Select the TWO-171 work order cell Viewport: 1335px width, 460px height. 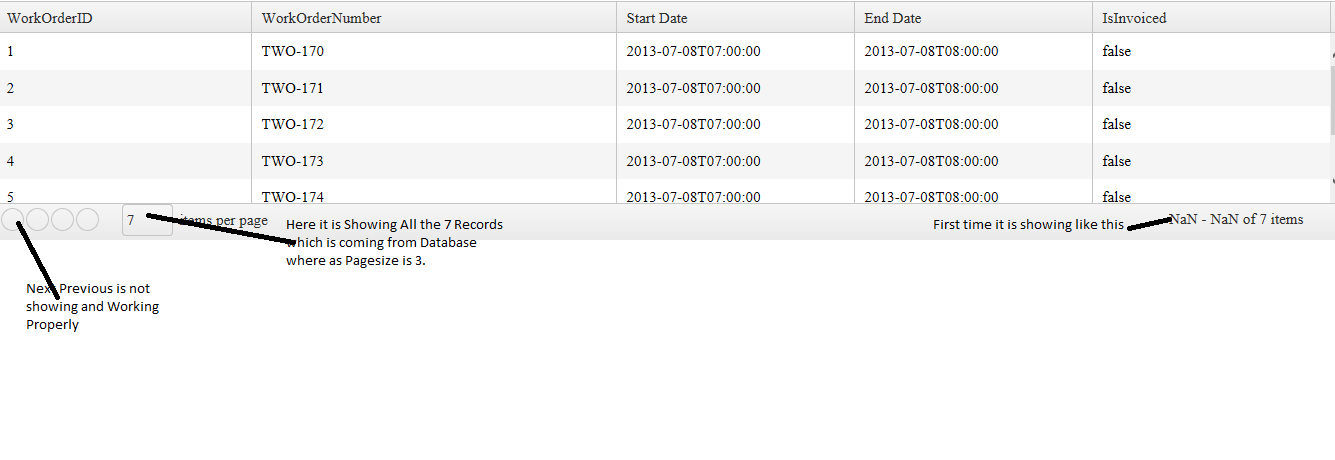click(293, 88)
